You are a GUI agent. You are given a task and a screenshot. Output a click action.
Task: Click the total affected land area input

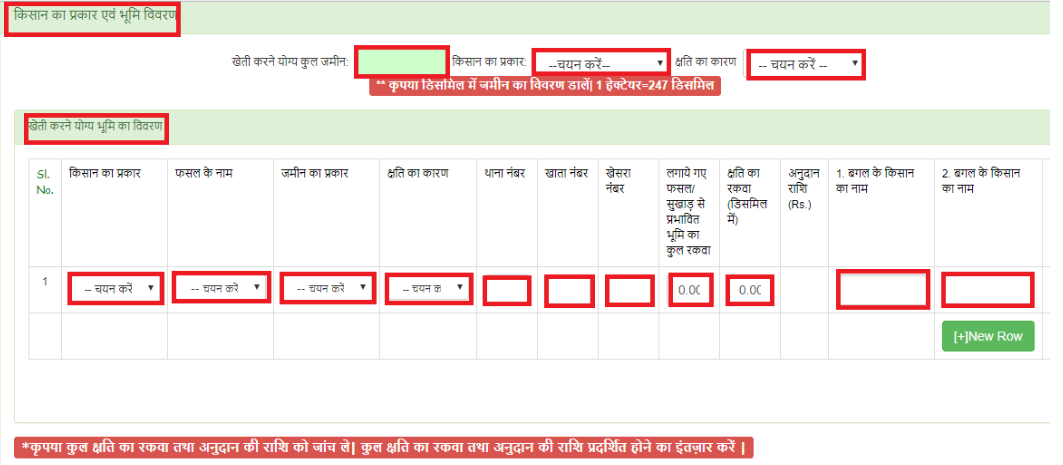(x=690, y=290)
